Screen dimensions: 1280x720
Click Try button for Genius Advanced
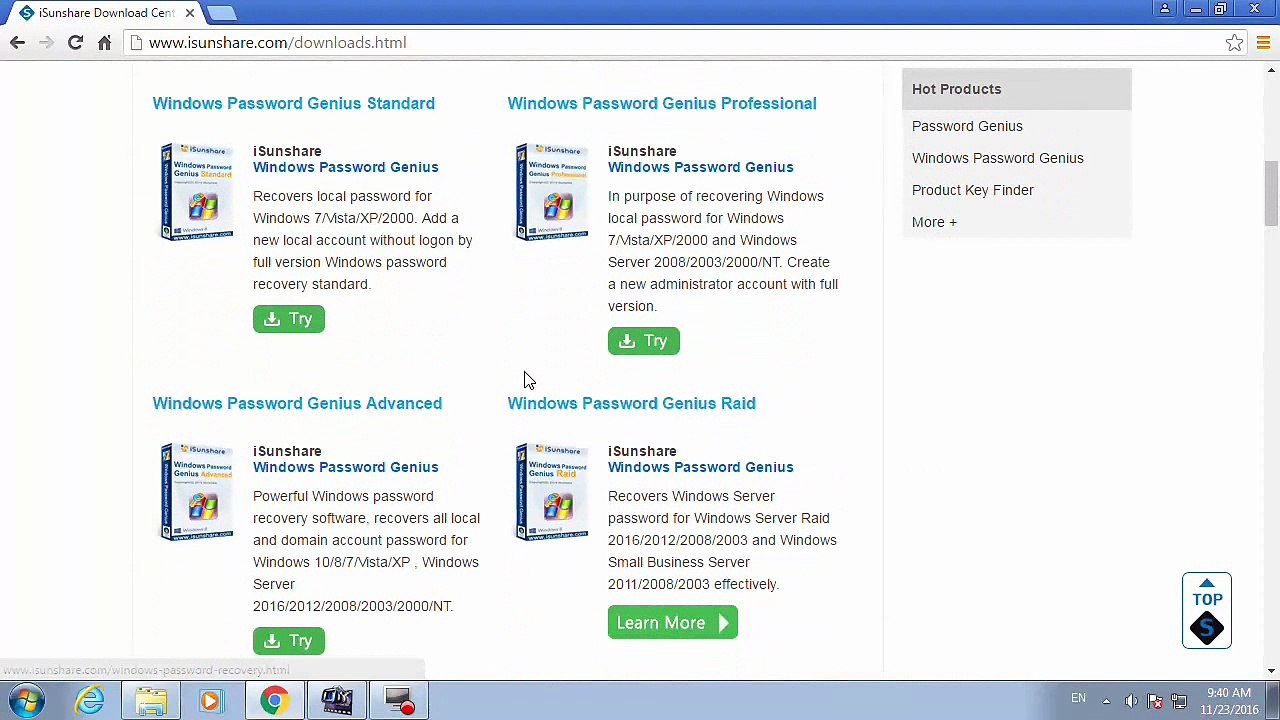coord(289,641)
